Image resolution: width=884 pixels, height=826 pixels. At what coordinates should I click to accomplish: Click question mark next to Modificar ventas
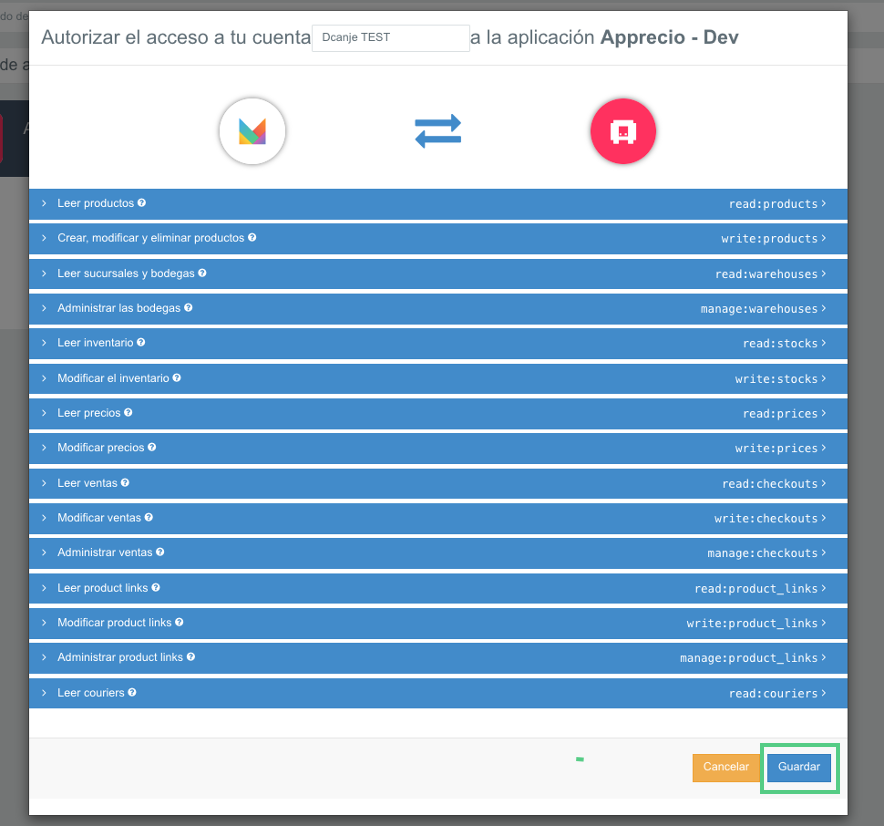pos(149,517)
